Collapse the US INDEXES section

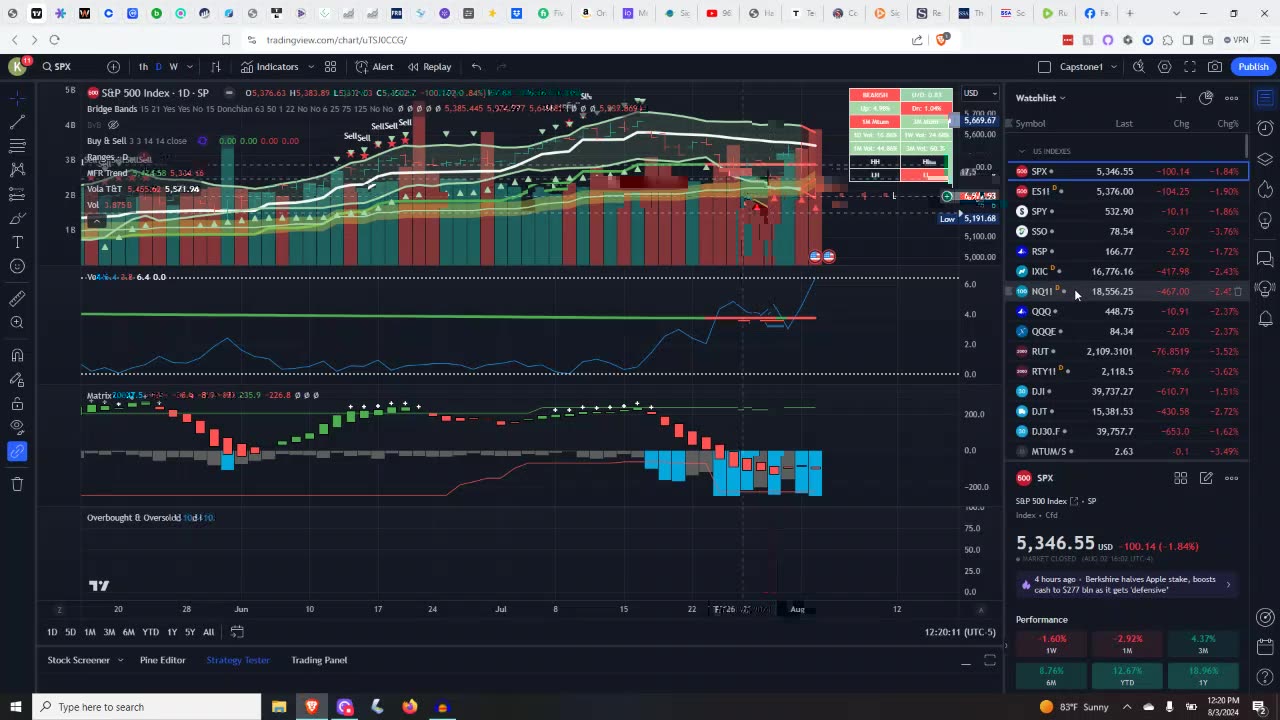point(1022,151)
